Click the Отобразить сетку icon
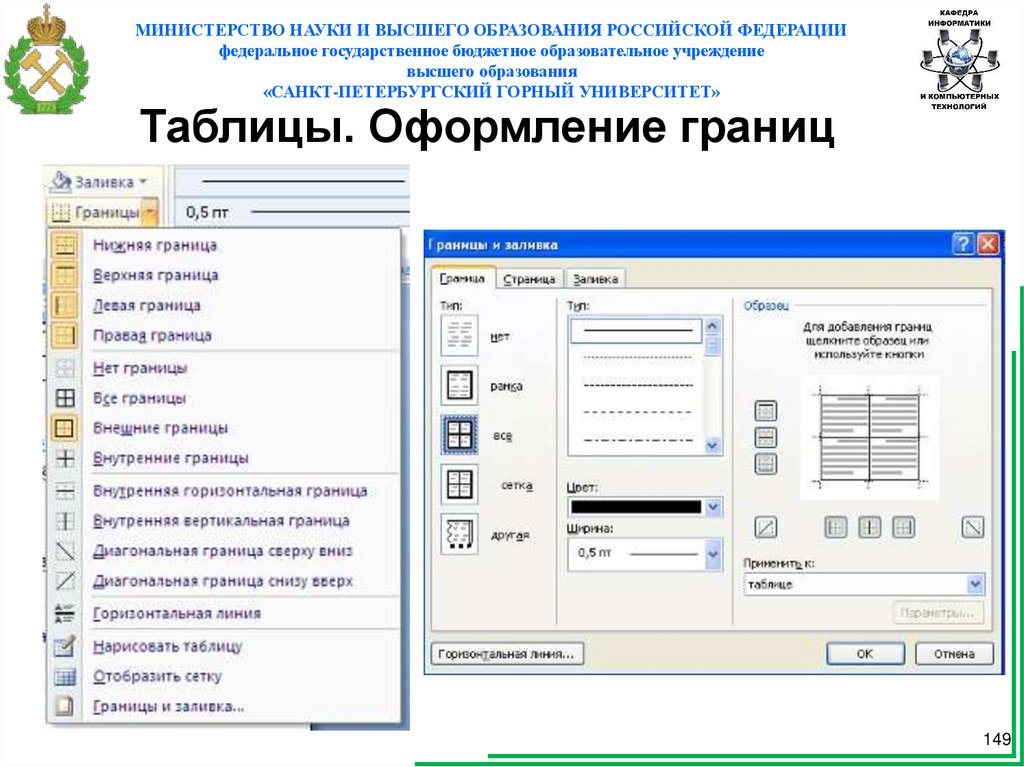The image size is (1024, 767). tap(65, 677)
